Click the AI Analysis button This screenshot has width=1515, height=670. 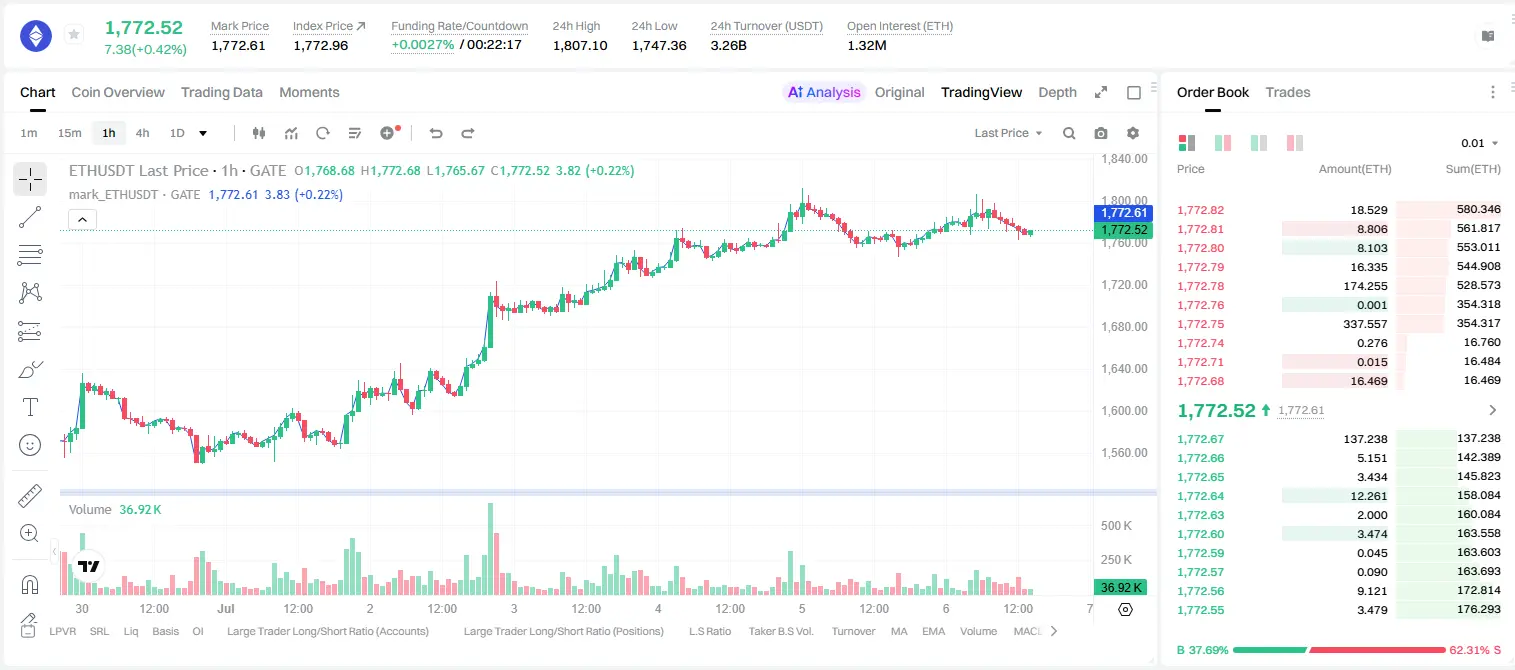pyautogui.click(x=823, y=92)
